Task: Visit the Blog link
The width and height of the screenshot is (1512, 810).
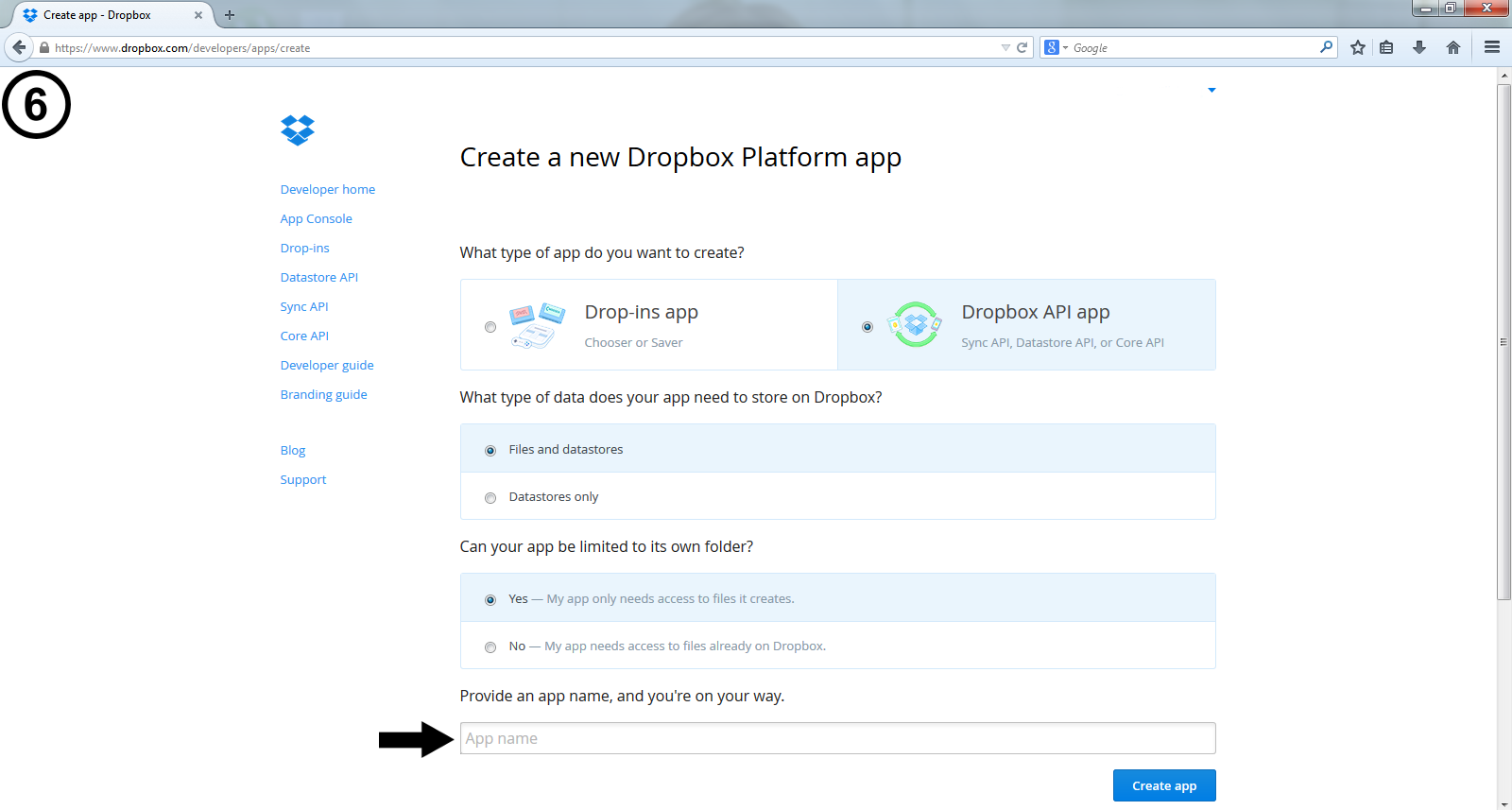Action: tap(293, 450)
